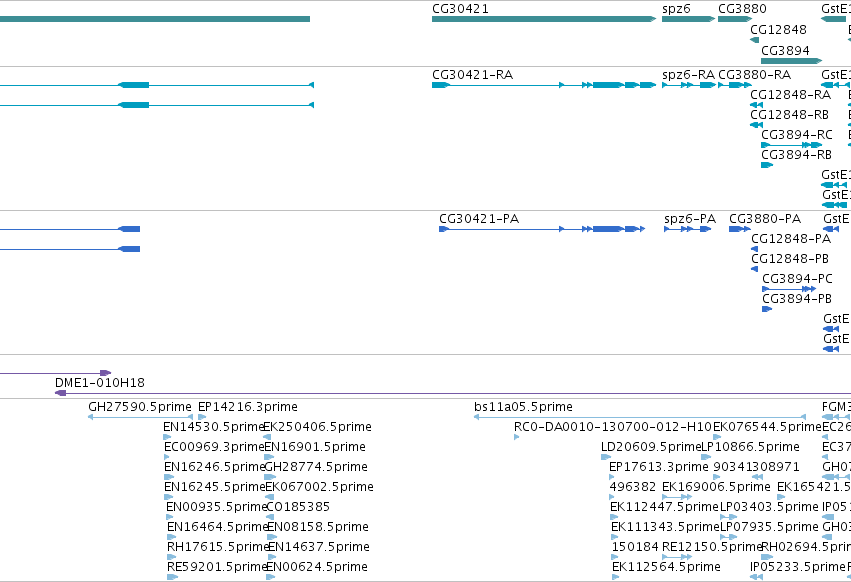Select the CG3894-PB protein label

pos(797,299)
